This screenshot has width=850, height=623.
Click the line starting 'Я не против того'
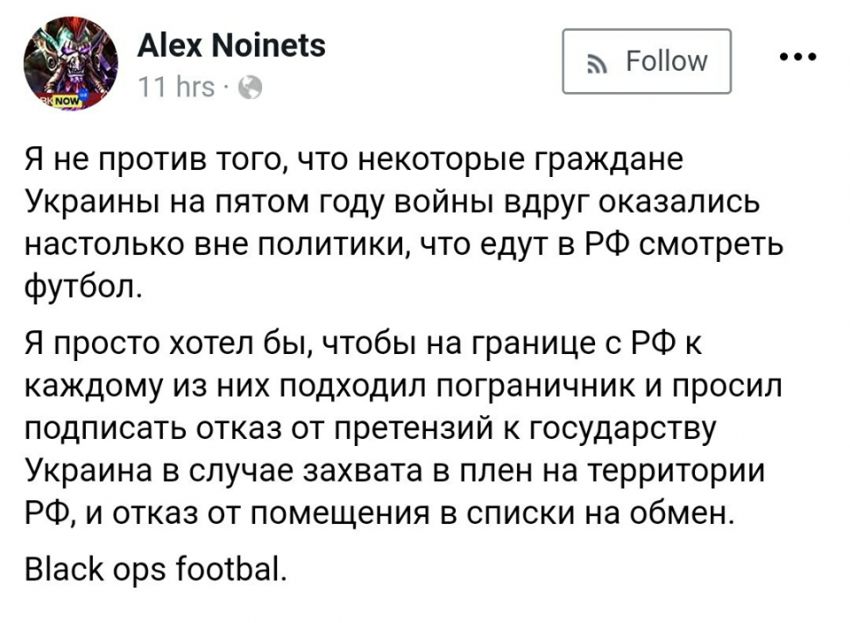tap(354, 159)
